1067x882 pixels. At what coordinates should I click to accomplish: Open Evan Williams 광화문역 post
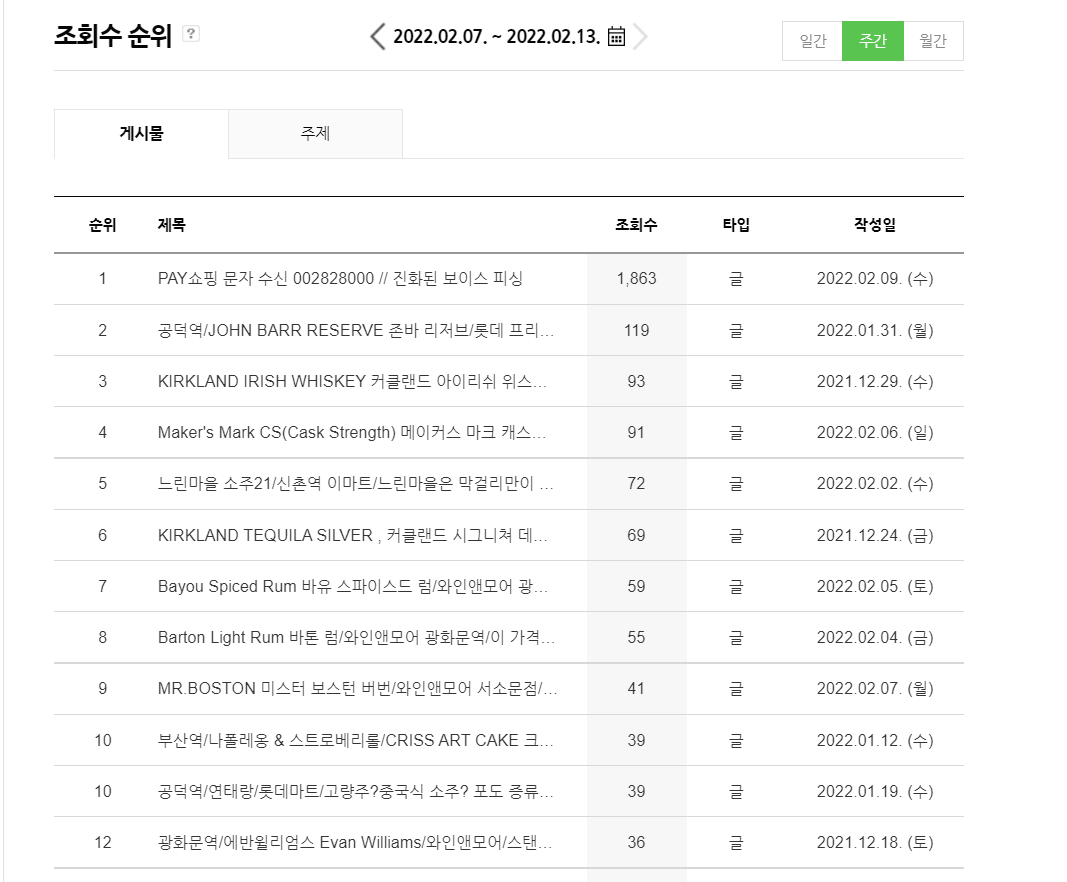[355, 842]
